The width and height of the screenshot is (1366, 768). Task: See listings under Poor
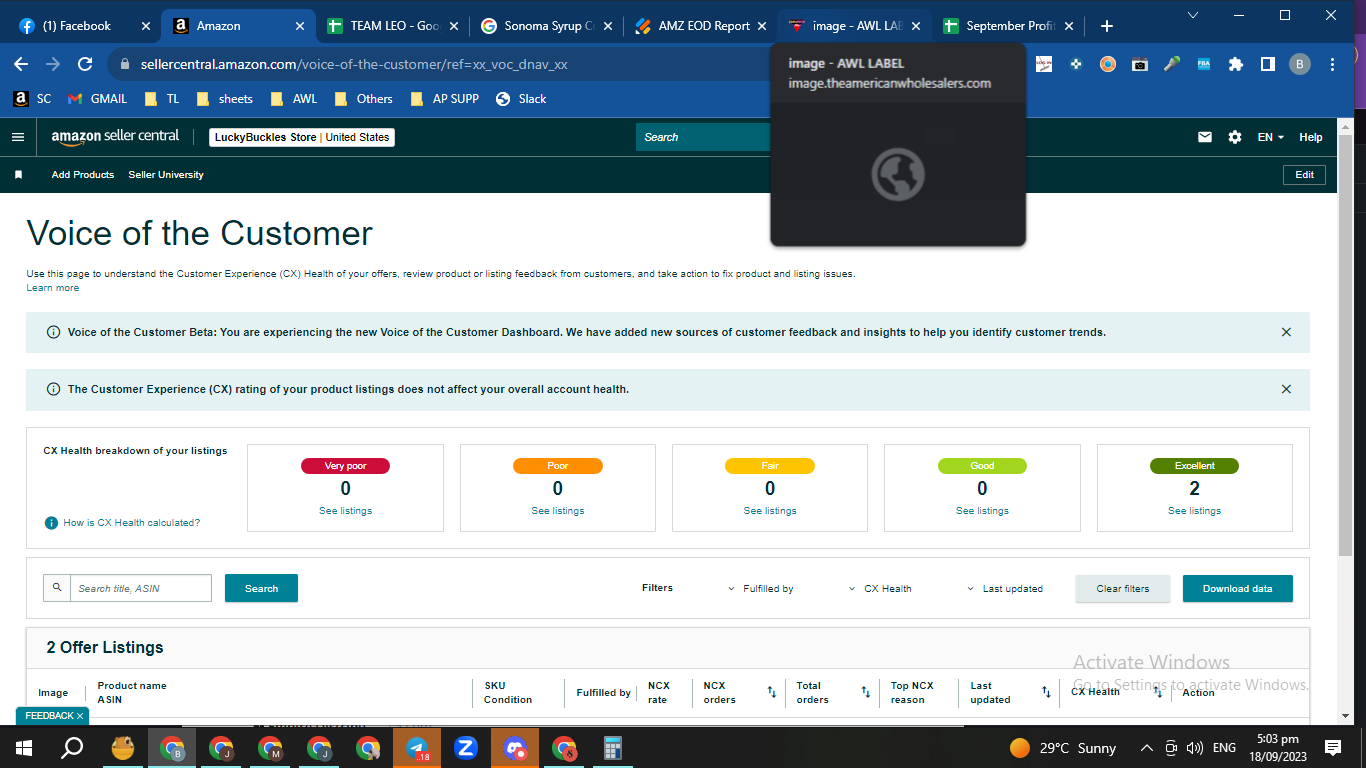click(558, 511)
